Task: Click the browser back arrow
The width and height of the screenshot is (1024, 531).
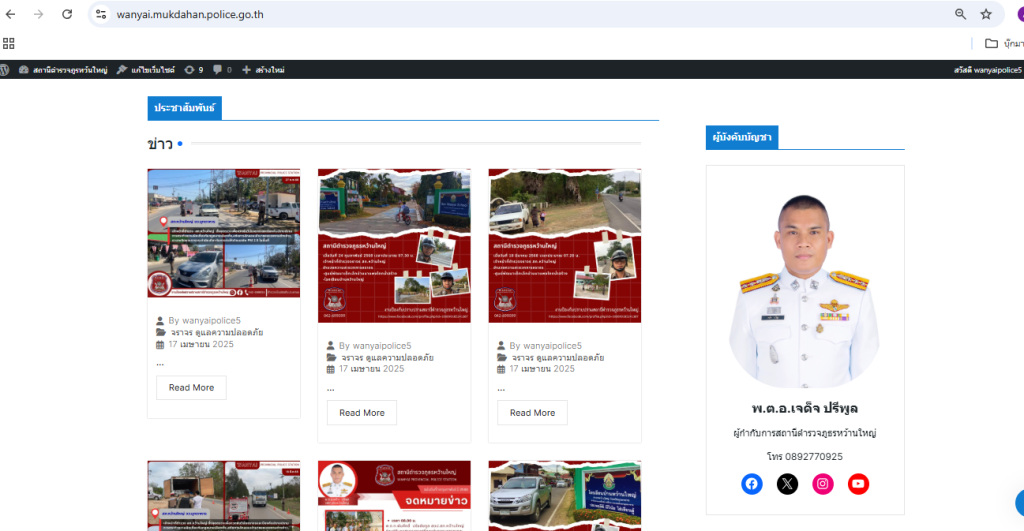Action: tap(11, 14)
